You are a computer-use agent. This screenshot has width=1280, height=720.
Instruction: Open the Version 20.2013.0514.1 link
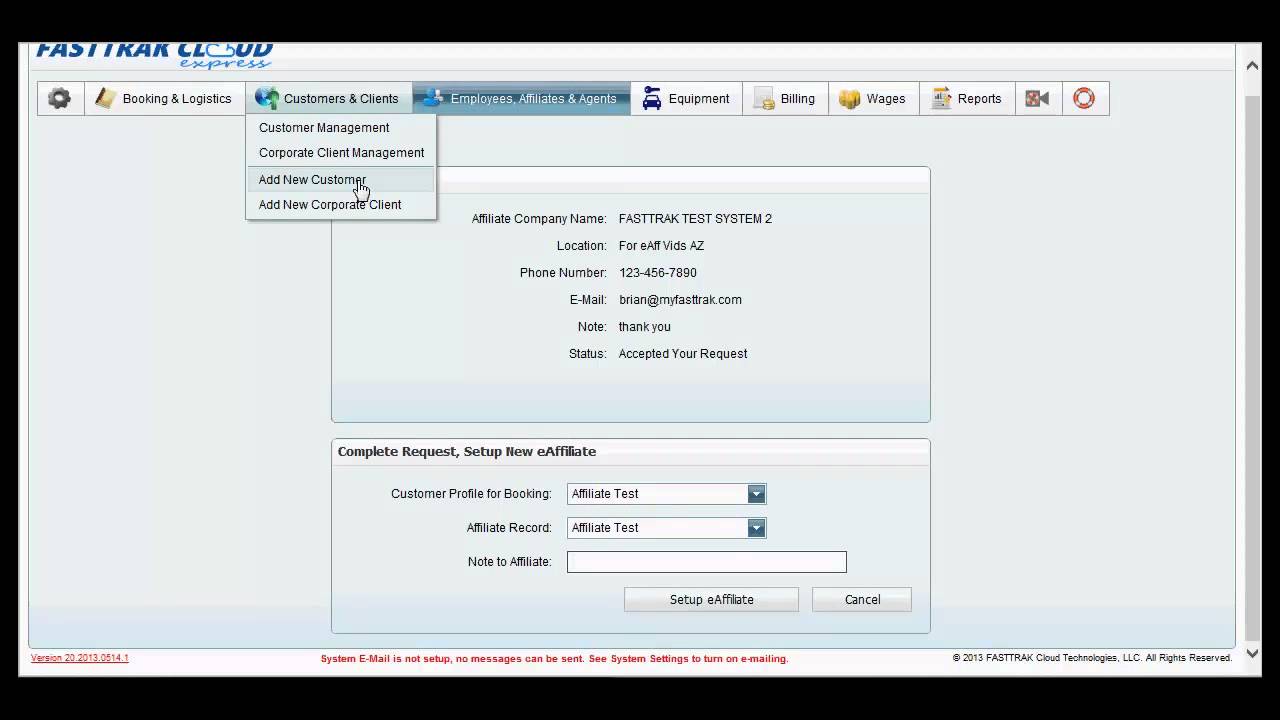coord(80,658)
